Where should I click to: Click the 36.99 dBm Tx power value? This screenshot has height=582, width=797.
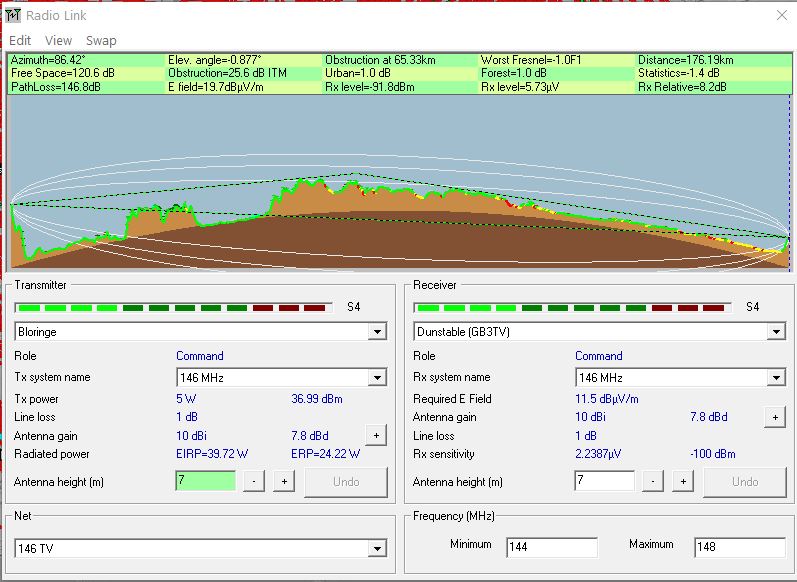click(317, 399)
